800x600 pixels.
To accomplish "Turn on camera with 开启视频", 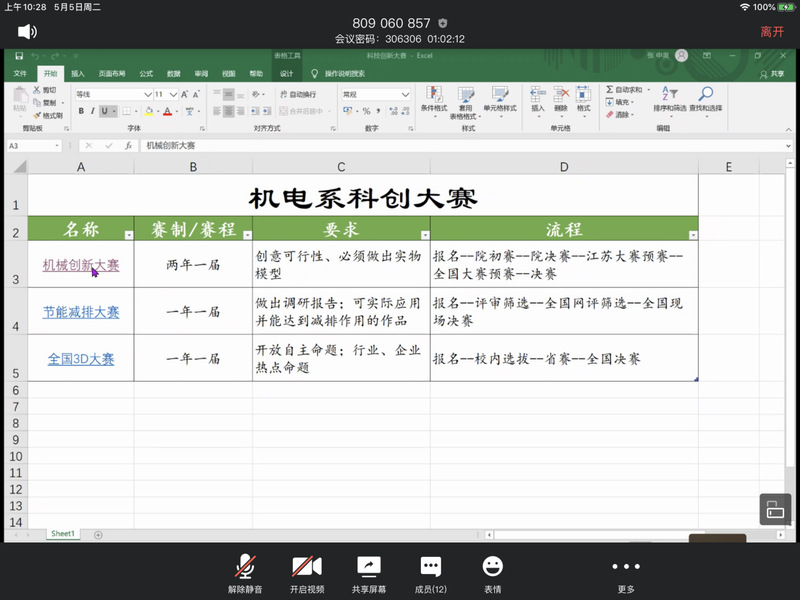I will tap(307, 573).
